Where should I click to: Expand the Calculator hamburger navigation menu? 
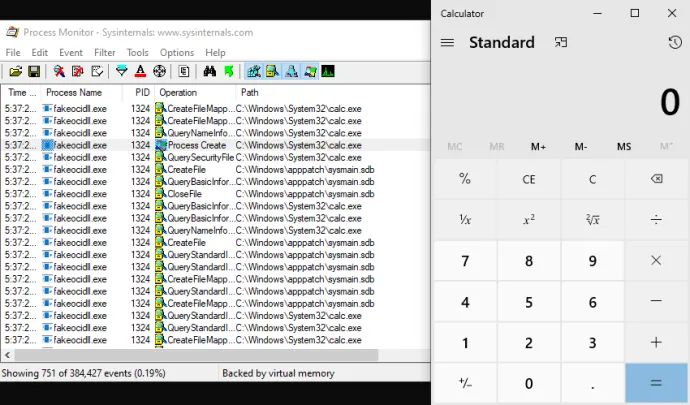447,43
